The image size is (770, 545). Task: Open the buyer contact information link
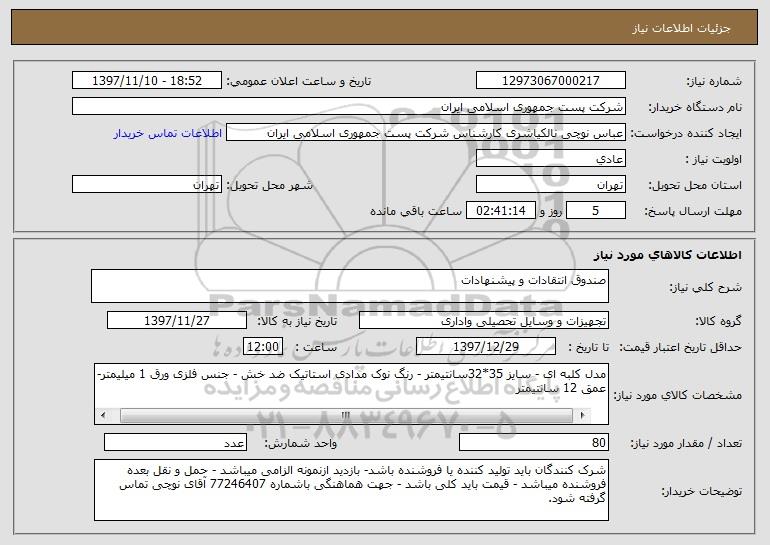pos(167,134)
